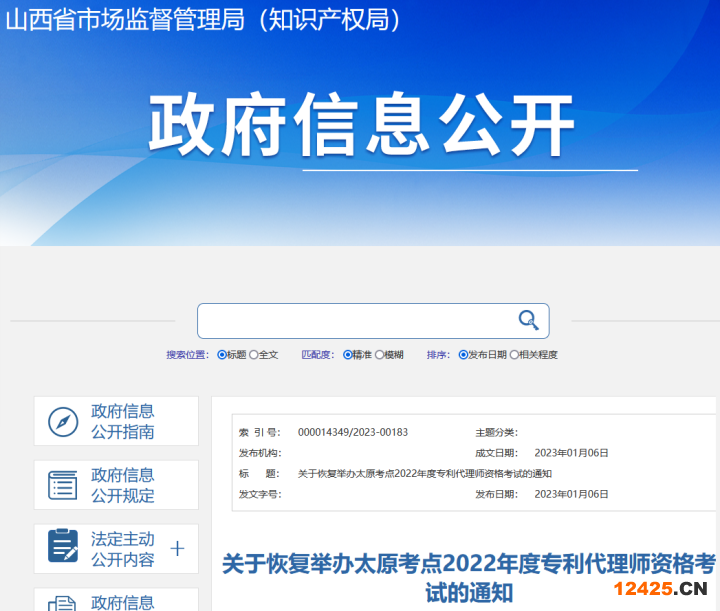The width and height of the screenshot is (720, 611).
Task: Click the compass icon for 政府信息公开指南
Action: pos(63,421)
